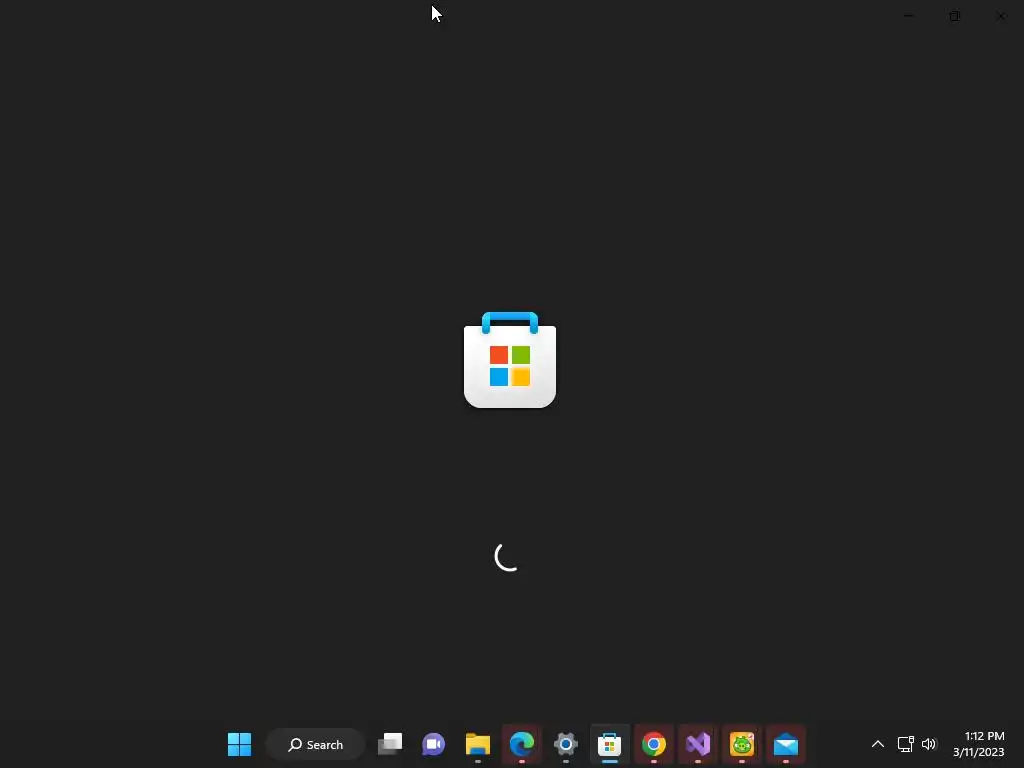The width and height of the screenshot is (1024, 768).
Task: Click the volume speaker tray icon
Action: pos(929,744)
